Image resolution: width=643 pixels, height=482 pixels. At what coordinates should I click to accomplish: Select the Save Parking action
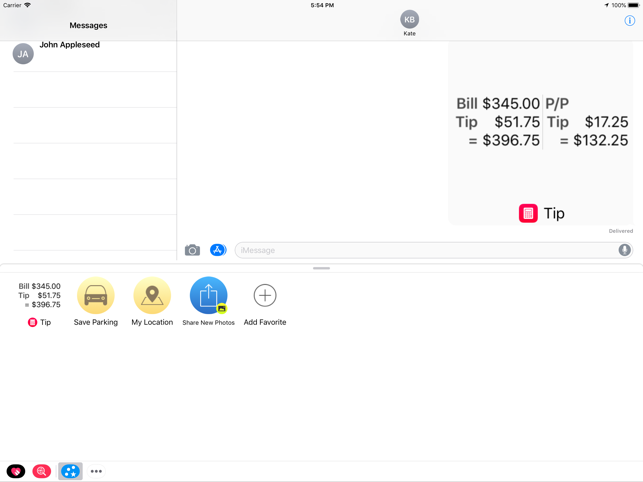coord(96,302)
